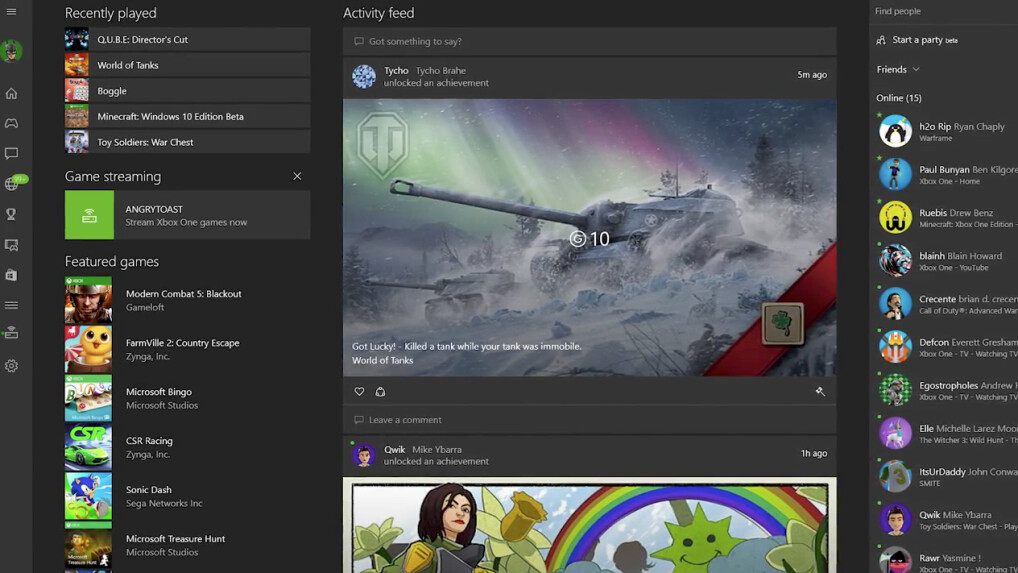Image resolution: width=1018 pixels, height=573 pixels.
Task: Like Tycho's achievement post with heart
Action: pyautogui.click(x=359, y=392)
